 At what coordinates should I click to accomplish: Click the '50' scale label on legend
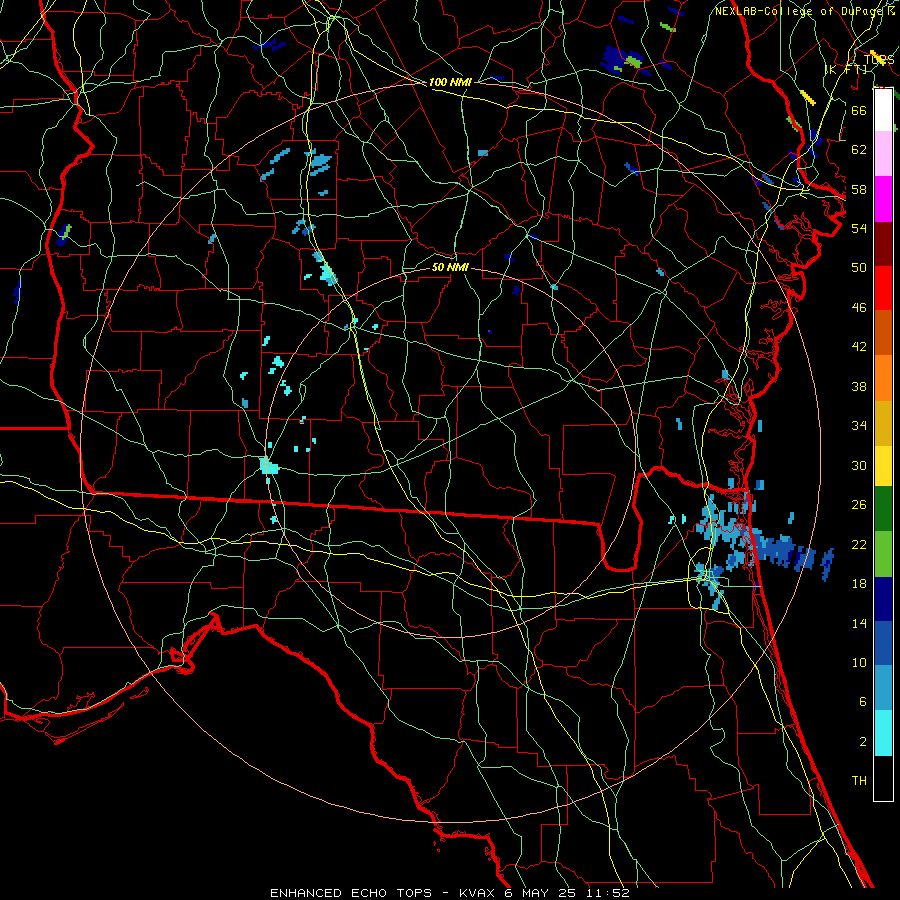[x=859, y=268]
